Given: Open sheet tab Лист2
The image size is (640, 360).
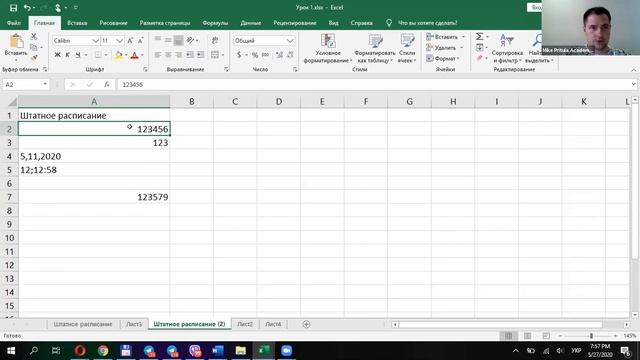Looking at the screenshot, I should point(245,324).
